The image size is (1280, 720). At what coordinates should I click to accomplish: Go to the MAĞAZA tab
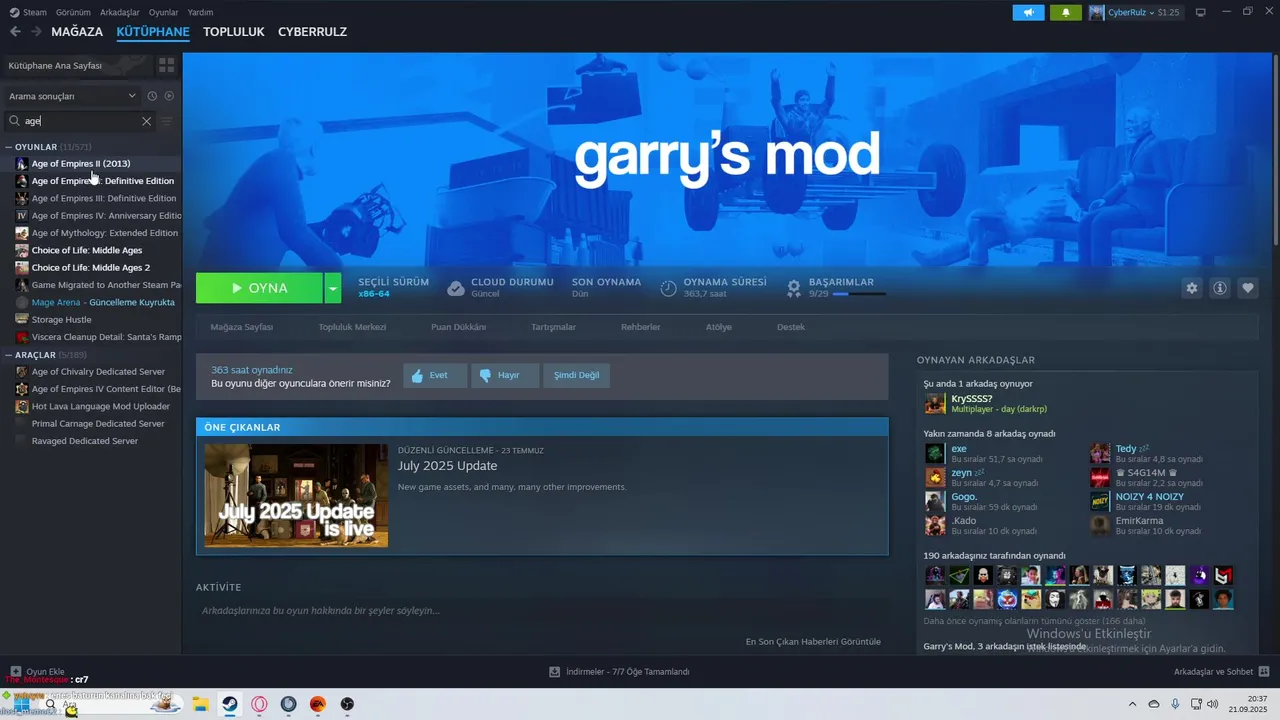pos(77,32)
